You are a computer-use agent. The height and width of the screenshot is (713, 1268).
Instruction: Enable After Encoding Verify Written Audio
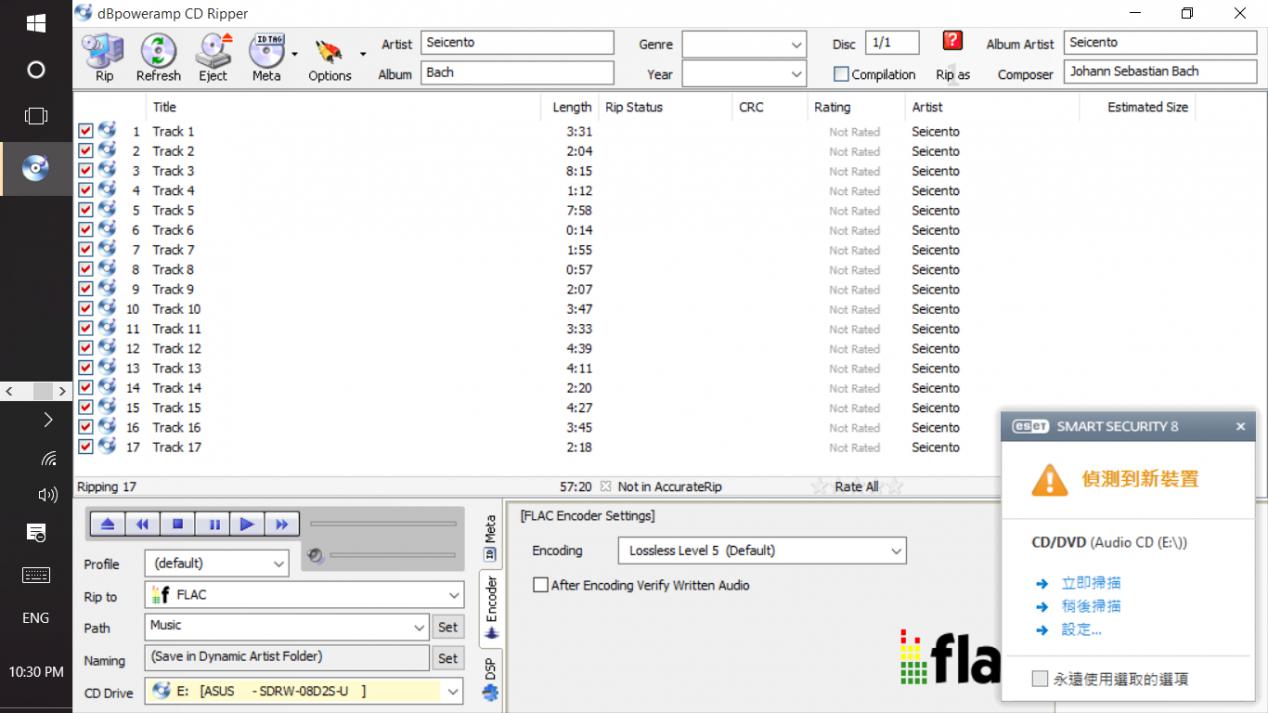[x=541, y=585]
